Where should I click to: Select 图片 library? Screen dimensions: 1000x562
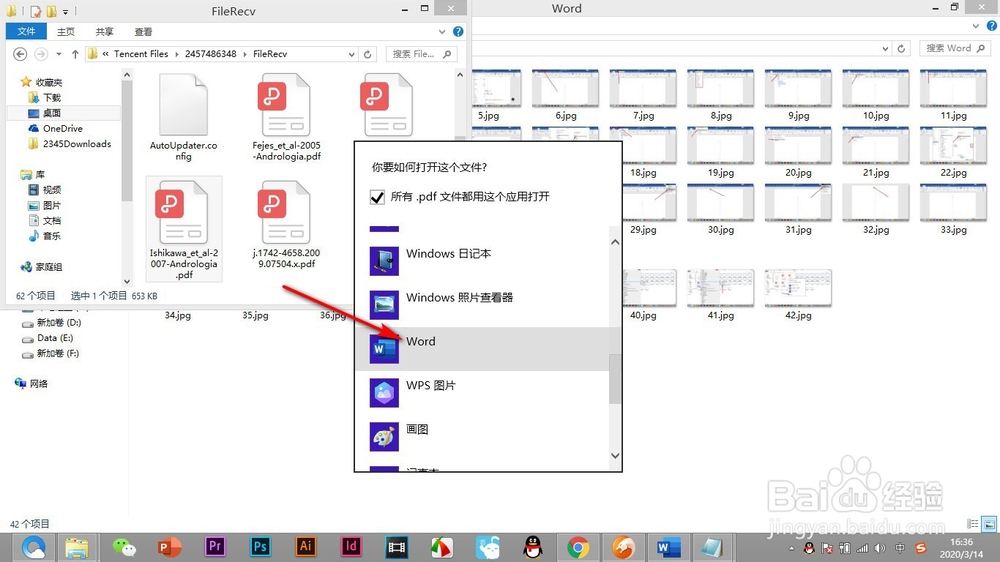click(x=45, y=205)
